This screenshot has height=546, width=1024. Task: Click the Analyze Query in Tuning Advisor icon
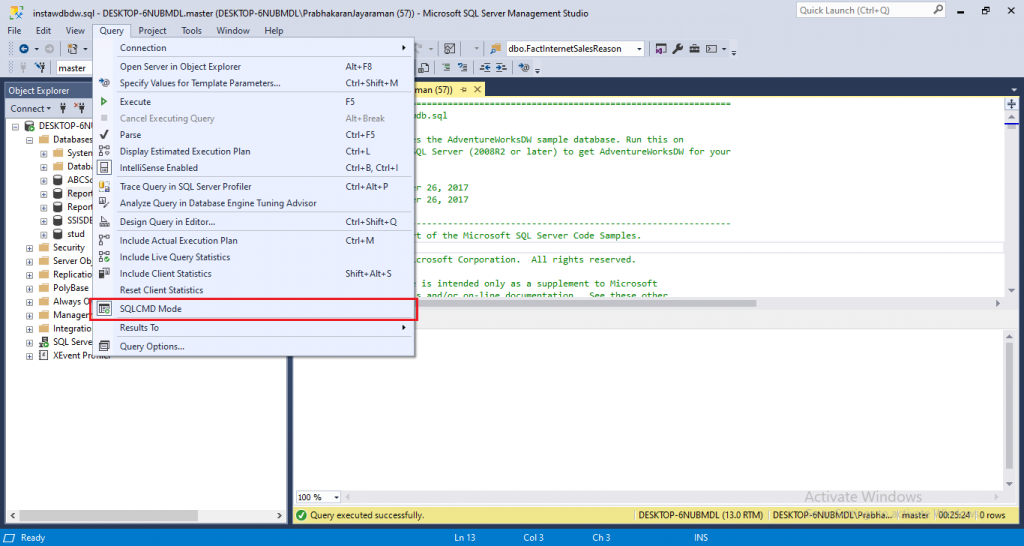104,203
